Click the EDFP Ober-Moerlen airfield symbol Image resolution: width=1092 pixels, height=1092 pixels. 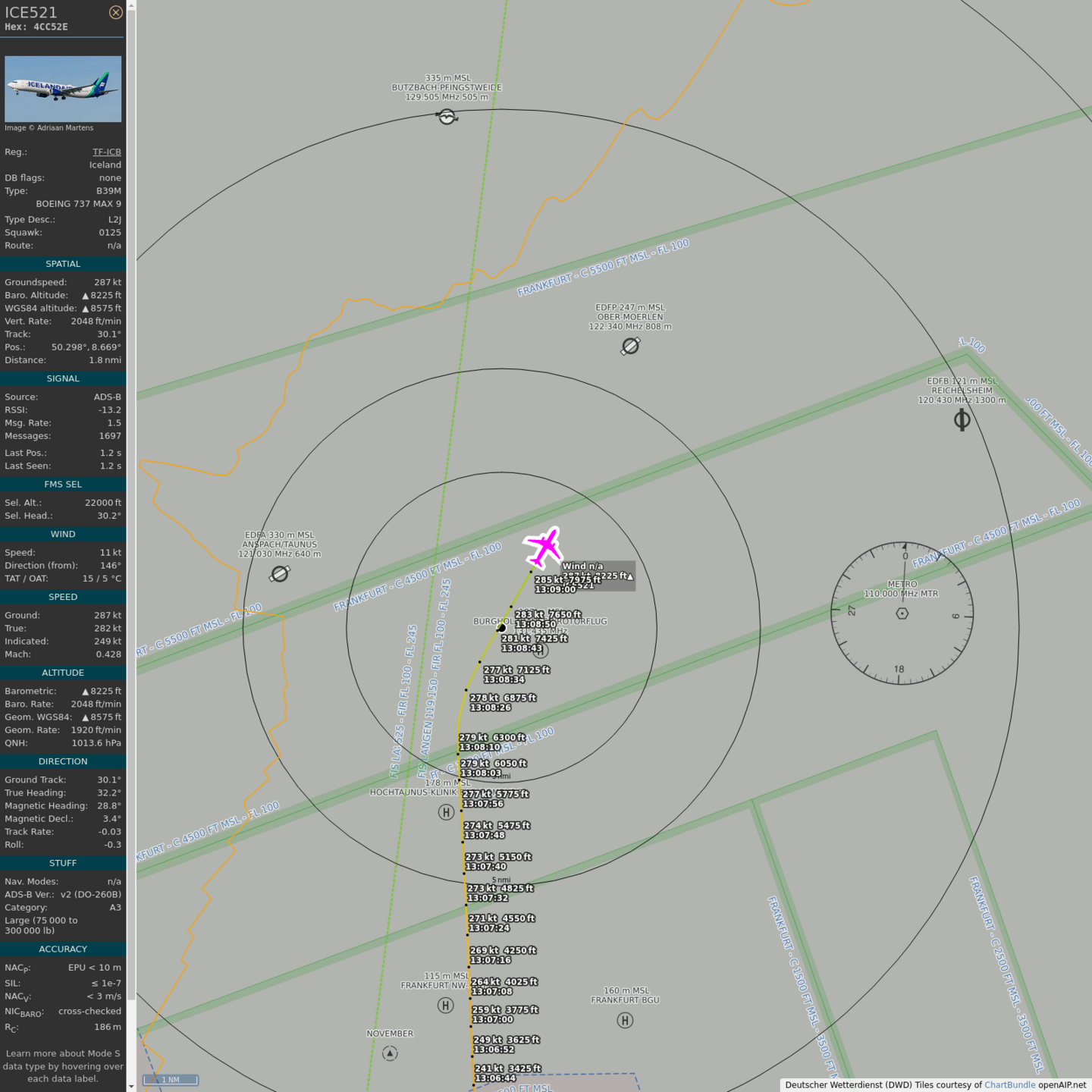coord(630,346)
